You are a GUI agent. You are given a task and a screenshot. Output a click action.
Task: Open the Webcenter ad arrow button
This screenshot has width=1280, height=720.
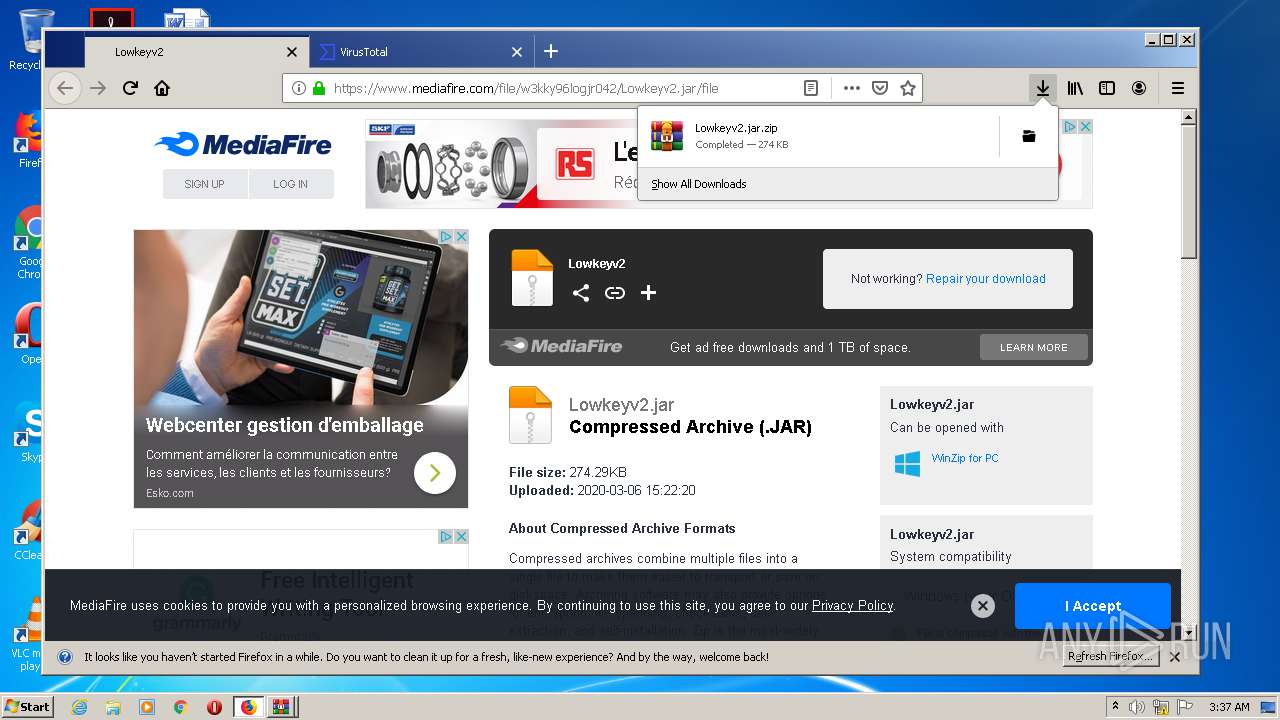point(435,473)
